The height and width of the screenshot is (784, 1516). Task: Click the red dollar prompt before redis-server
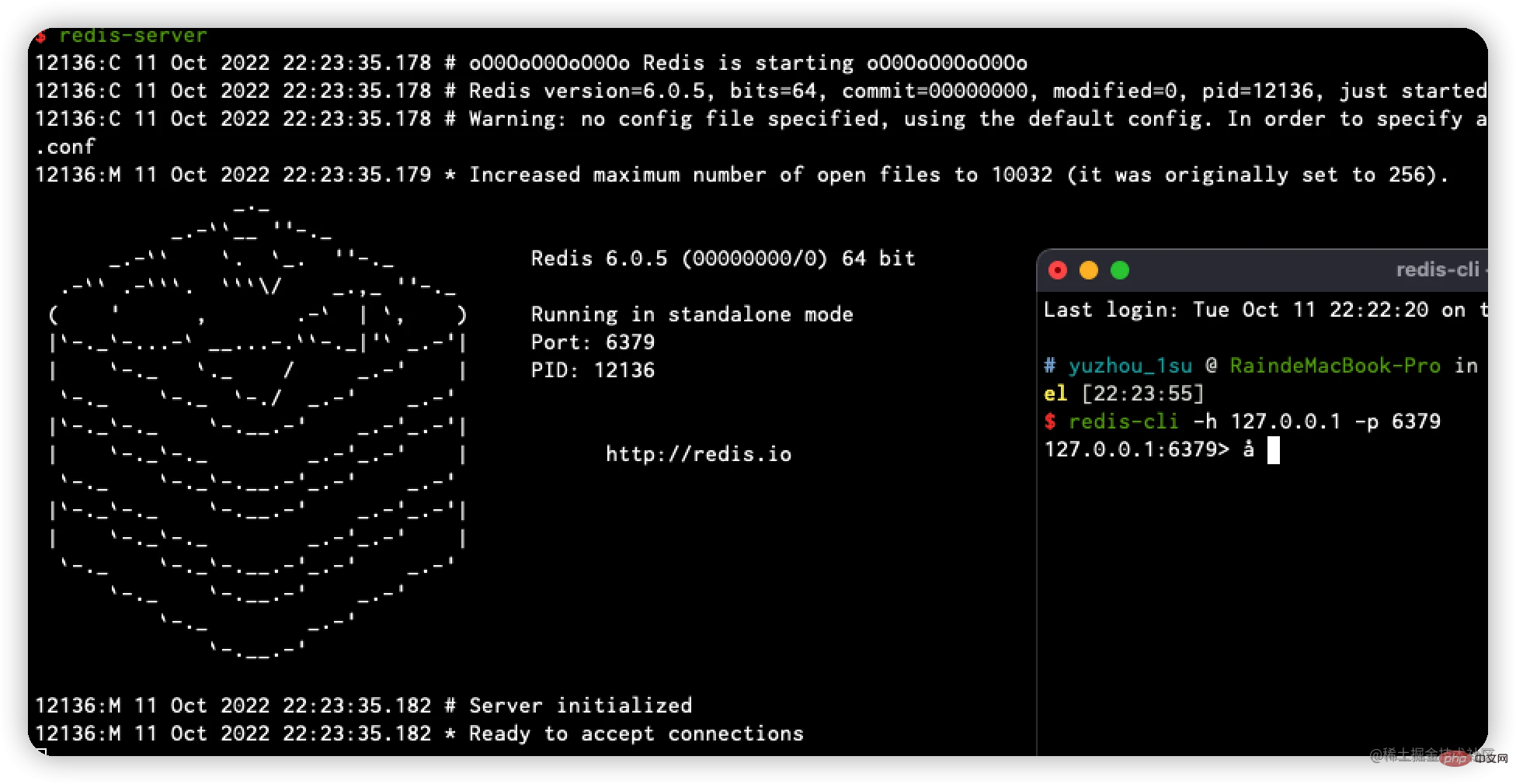pyautogui.click(x=40, y=36)
